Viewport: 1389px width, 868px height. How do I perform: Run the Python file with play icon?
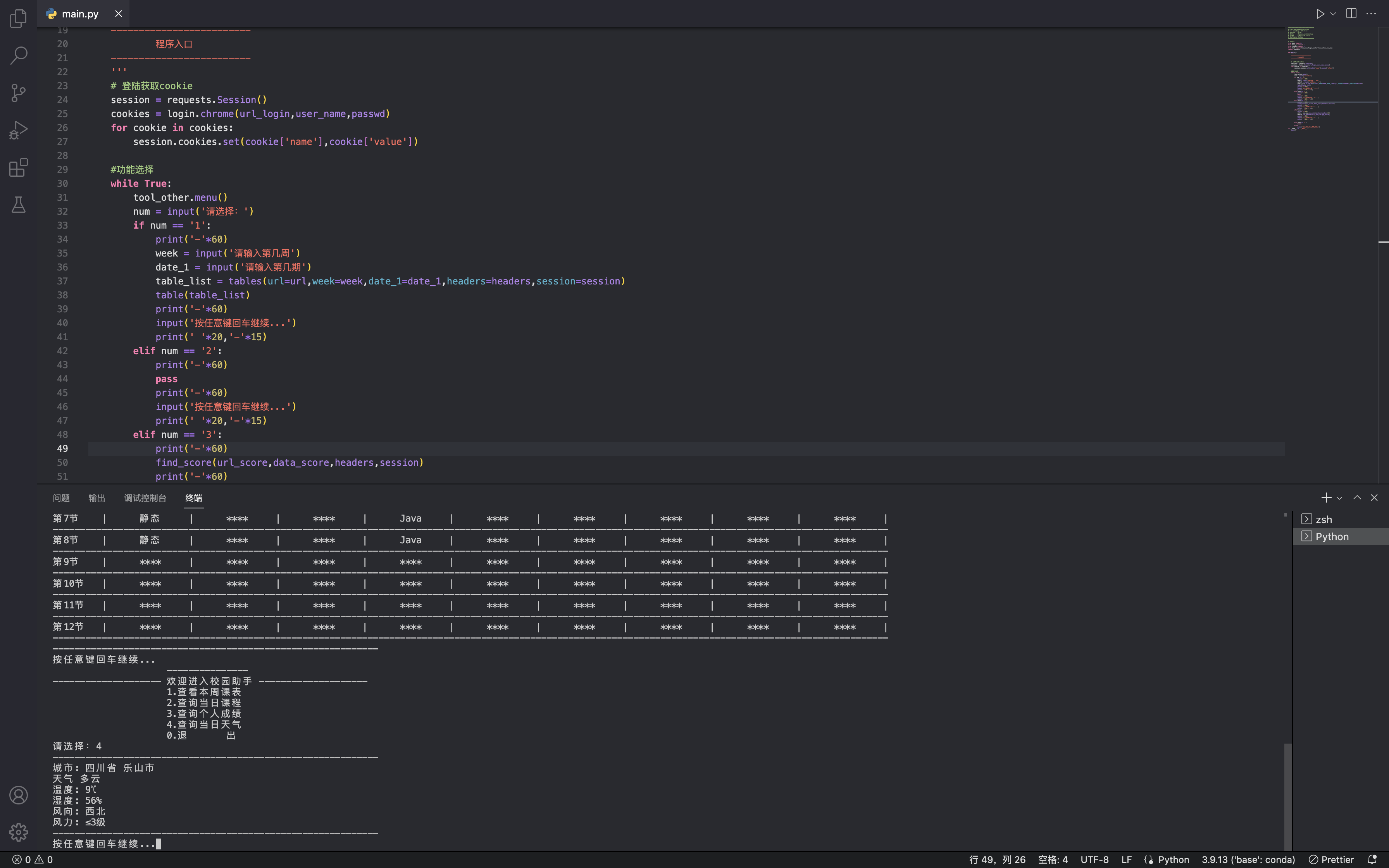click(1320, 14)
